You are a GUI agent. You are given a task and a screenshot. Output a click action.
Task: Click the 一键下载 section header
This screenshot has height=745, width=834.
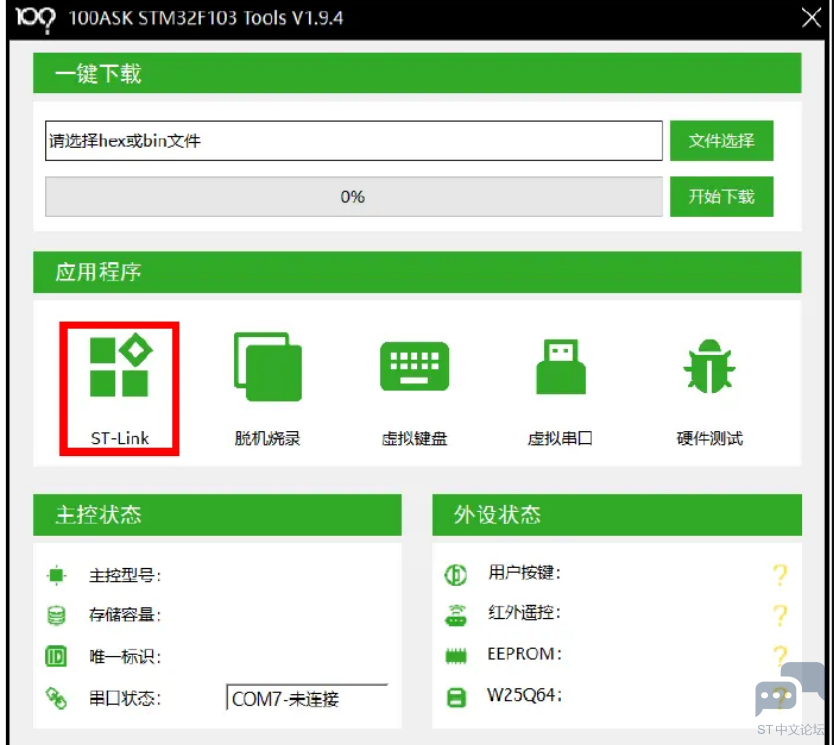[417, 73]
